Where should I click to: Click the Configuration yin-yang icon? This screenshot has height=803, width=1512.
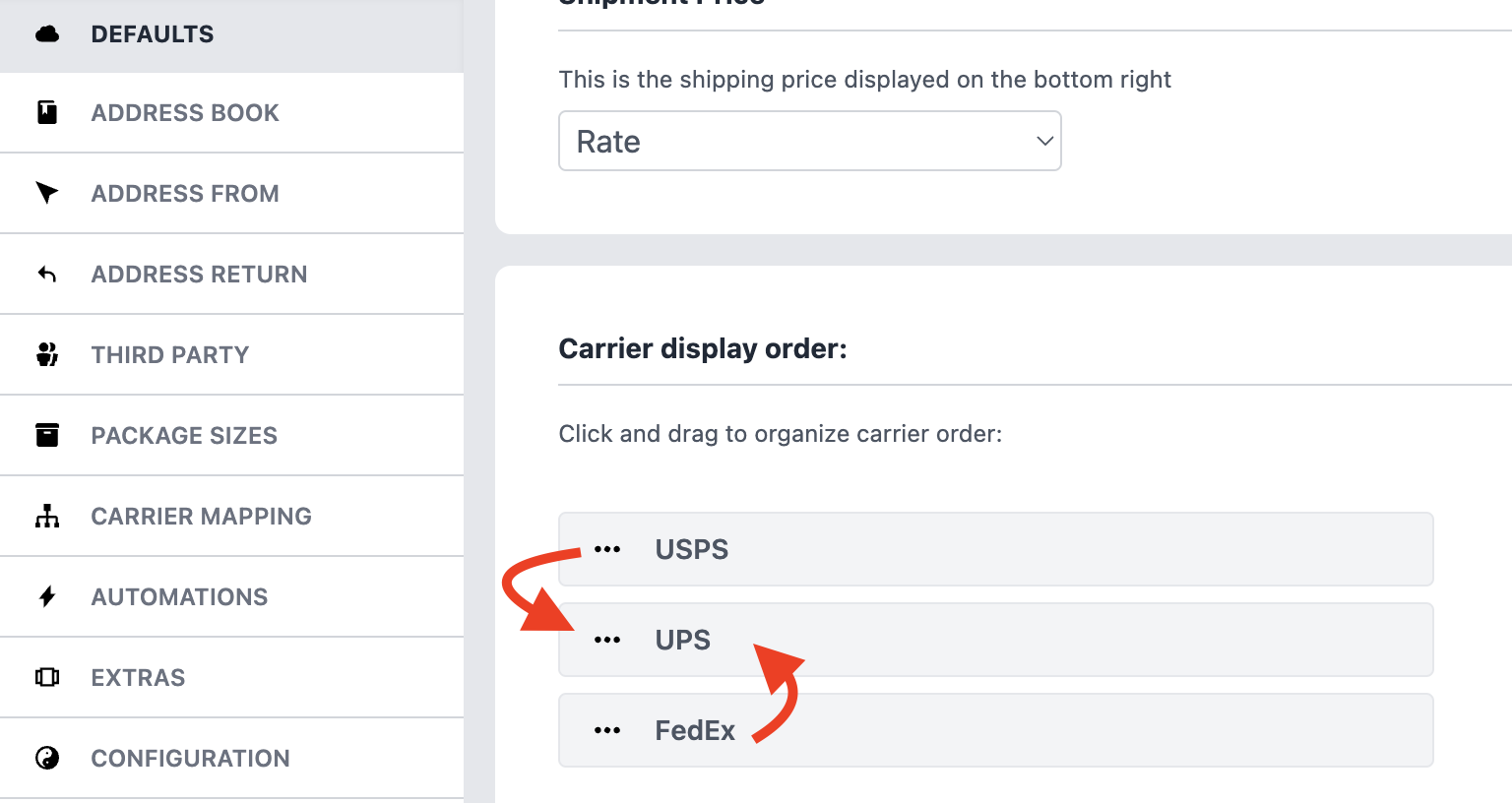47,758
